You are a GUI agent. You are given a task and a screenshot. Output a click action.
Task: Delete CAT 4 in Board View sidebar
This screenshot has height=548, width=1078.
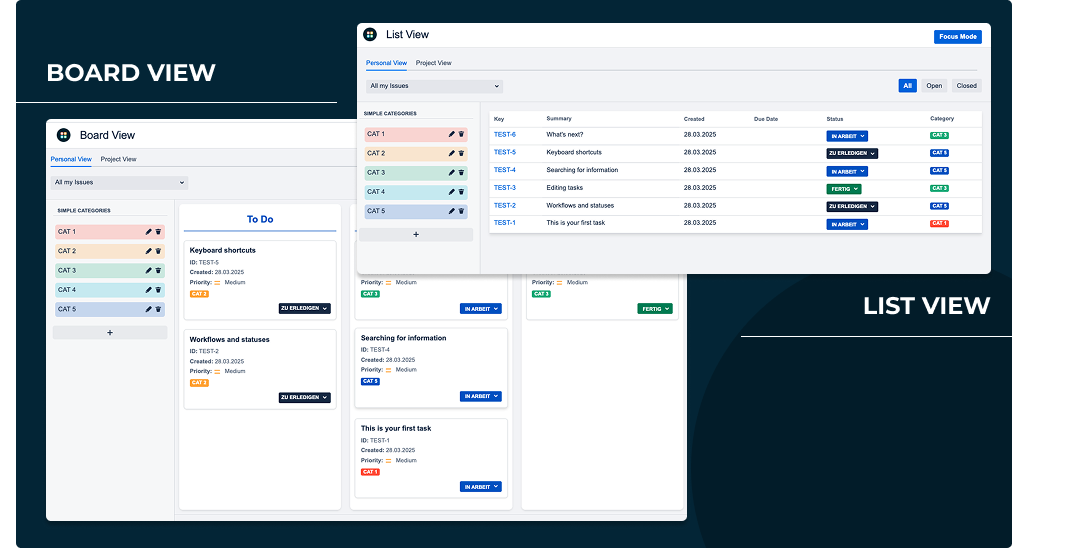(158, 289)
